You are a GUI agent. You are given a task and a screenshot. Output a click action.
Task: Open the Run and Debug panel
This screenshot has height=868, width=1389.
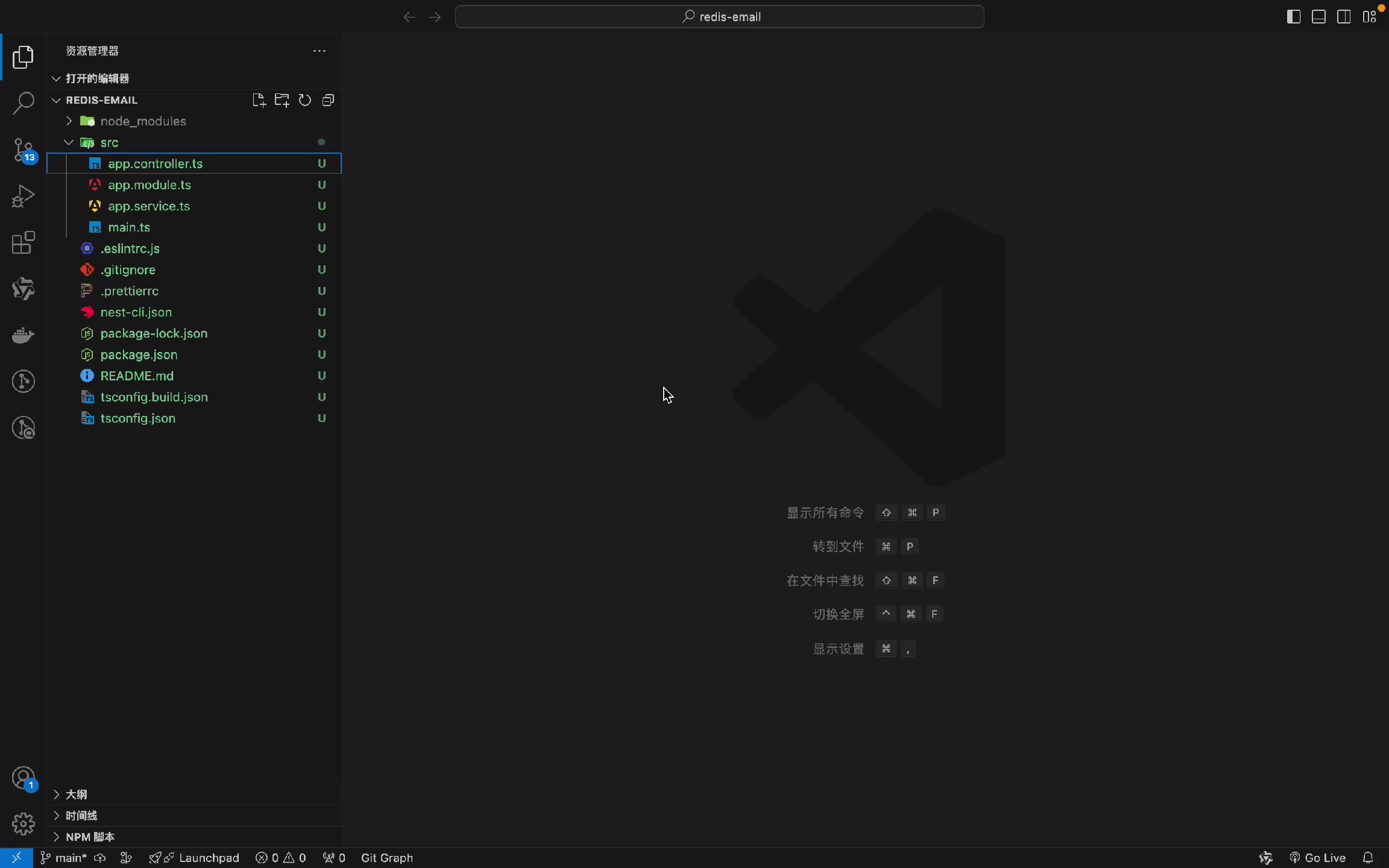pos(23,196)
